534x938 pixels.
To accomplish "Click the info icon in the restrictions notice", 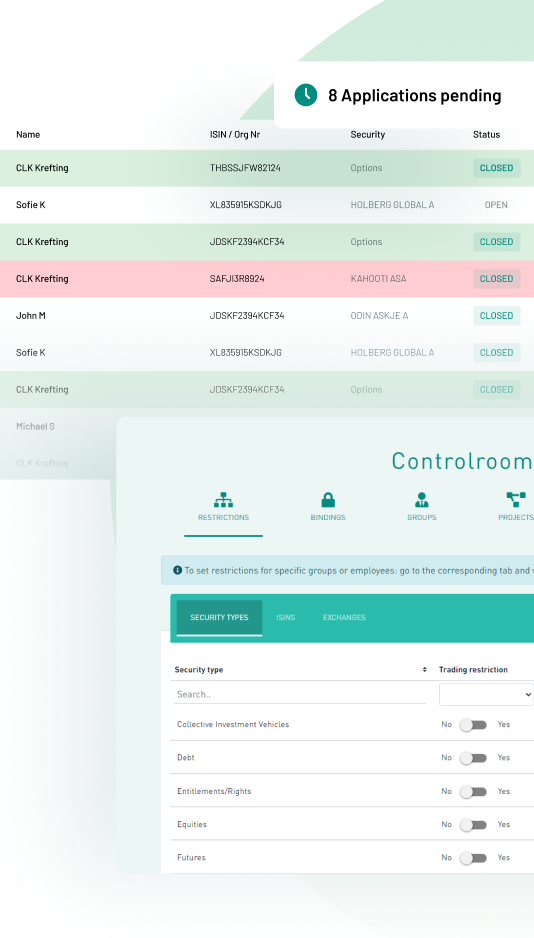I will click(178, 570).
